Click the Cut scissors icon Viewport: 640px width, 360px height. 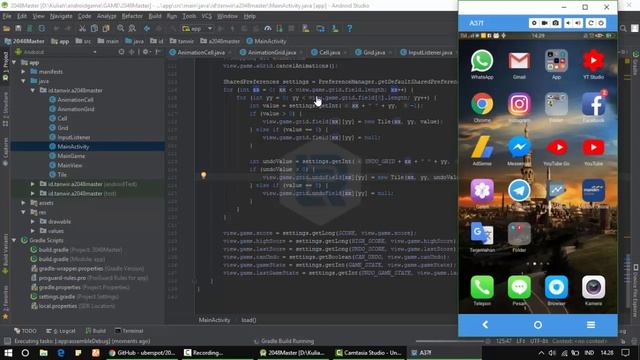pos(82,29)
